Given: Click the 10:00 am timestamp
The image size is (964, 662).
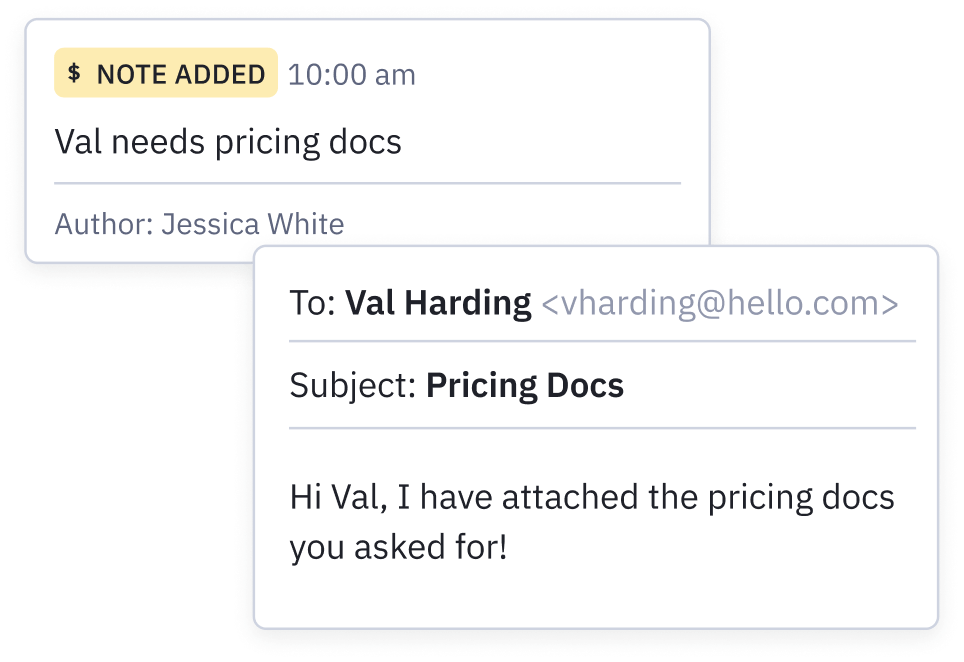Looking at the screenshot, I should click(352, 75).
